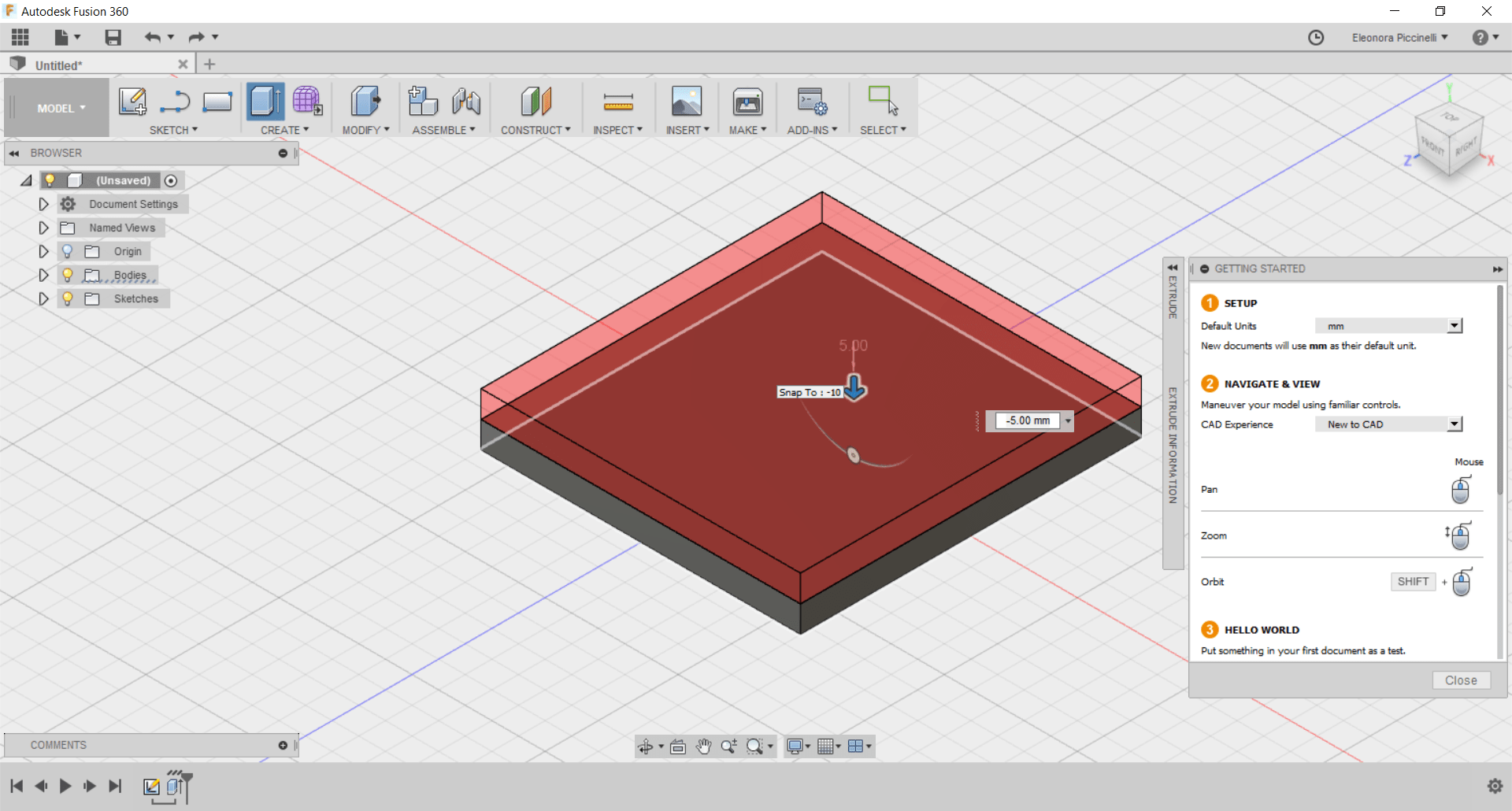Expand the Bodies tree node
Viewport: 1512px width, 811px height.
44,275
